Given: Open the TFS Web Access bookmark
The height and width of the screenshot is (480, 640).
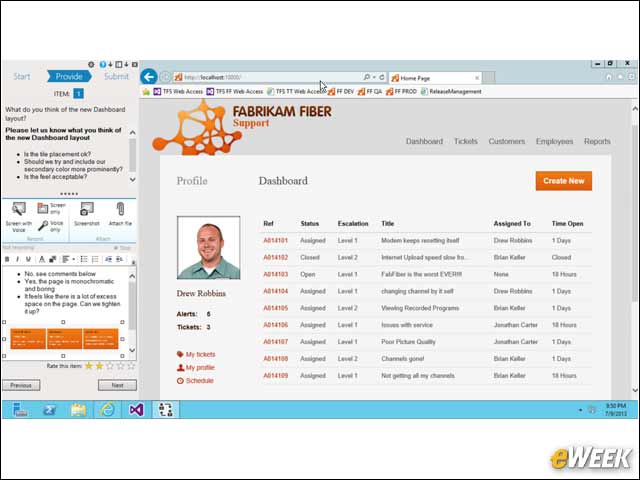Looking at the screenshot, I should click(x=178, y=92).
